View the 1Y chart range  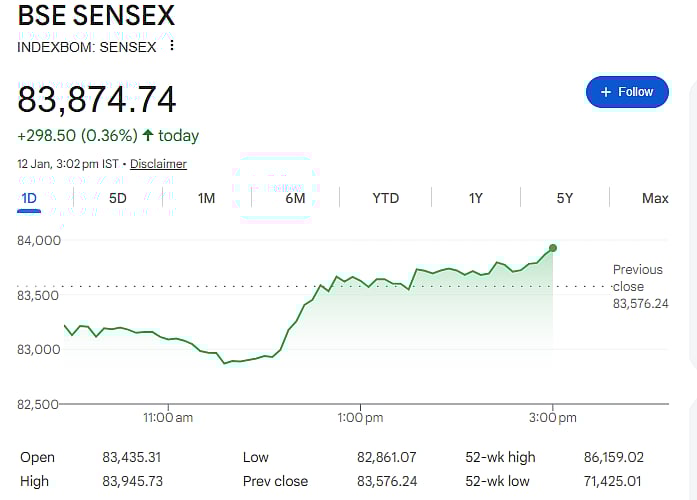pyautogui.click(x=476, y=198)
